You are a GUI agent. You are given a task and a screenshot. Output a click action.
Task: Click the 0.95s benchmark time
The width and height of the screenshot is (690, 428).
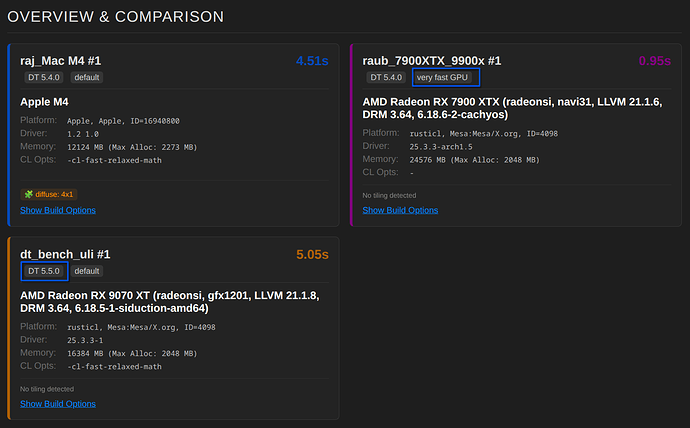[654, 61]
